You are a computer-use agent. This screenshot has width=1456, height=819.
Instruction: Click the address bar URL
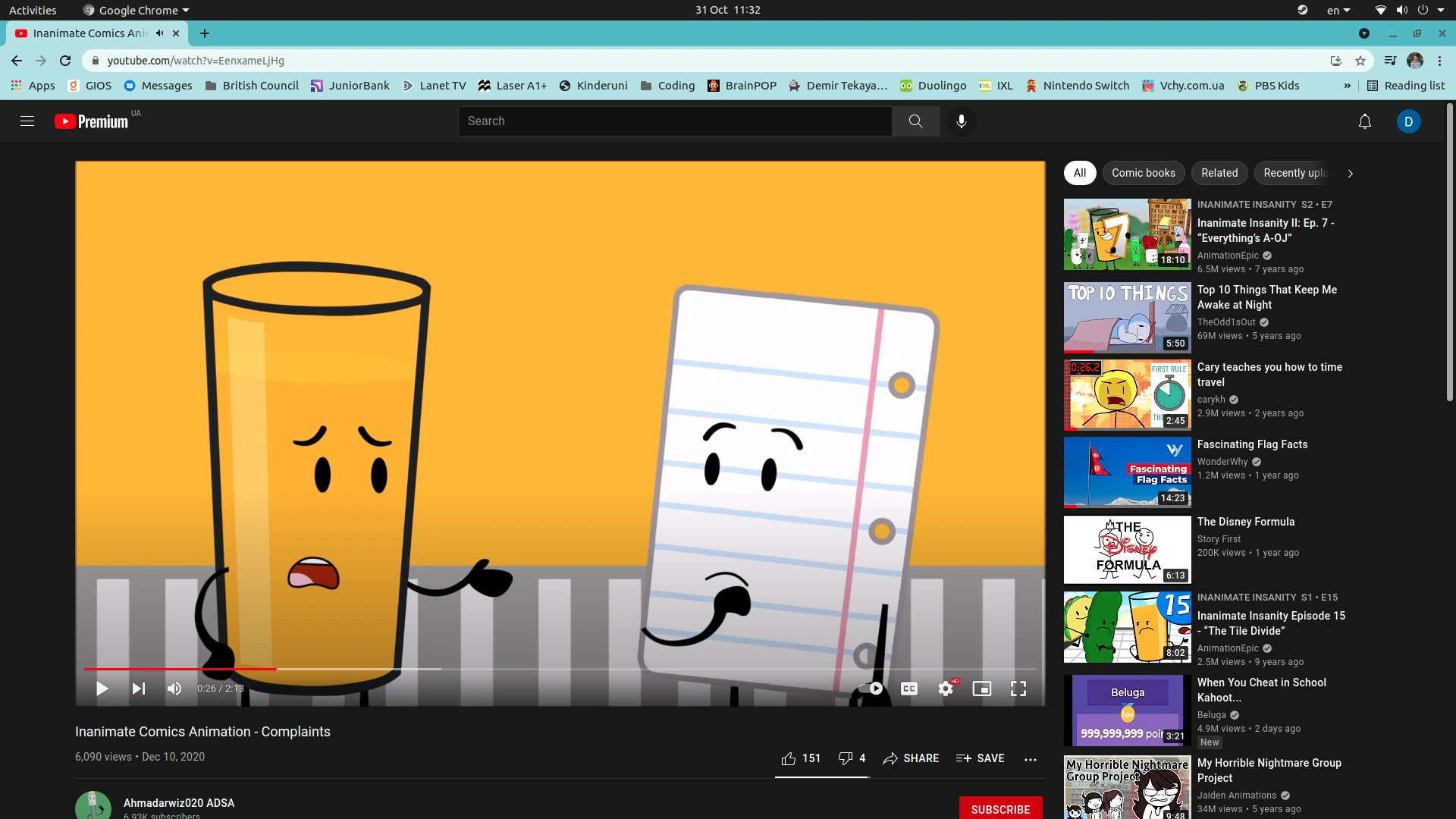pyautogui.click(x=196, y=61)
